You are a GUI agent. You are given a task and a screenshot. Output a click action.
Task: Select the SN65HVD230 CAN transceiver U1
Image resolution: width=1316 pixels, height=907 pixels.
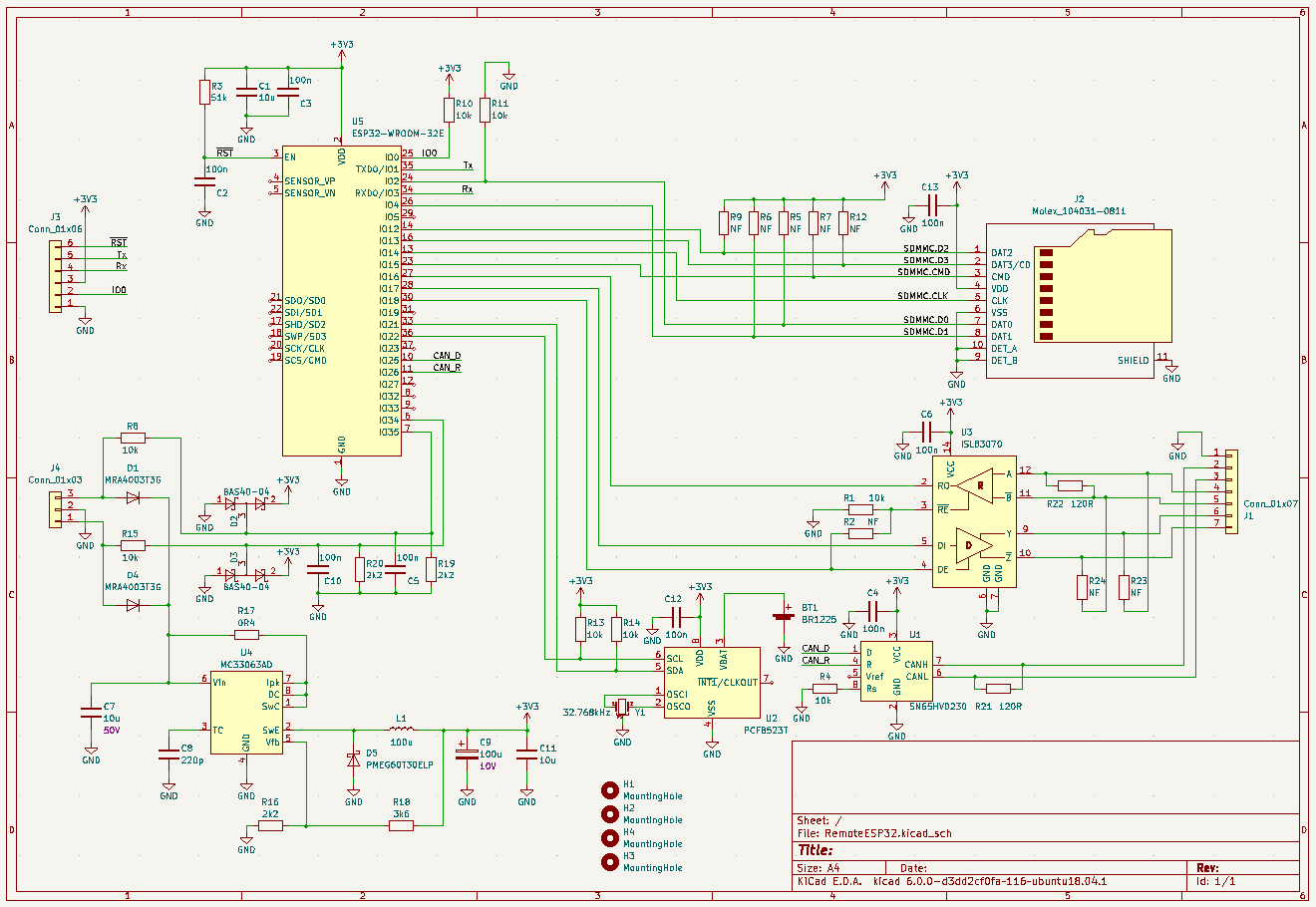pyautogui.click(x=896, y=670)
